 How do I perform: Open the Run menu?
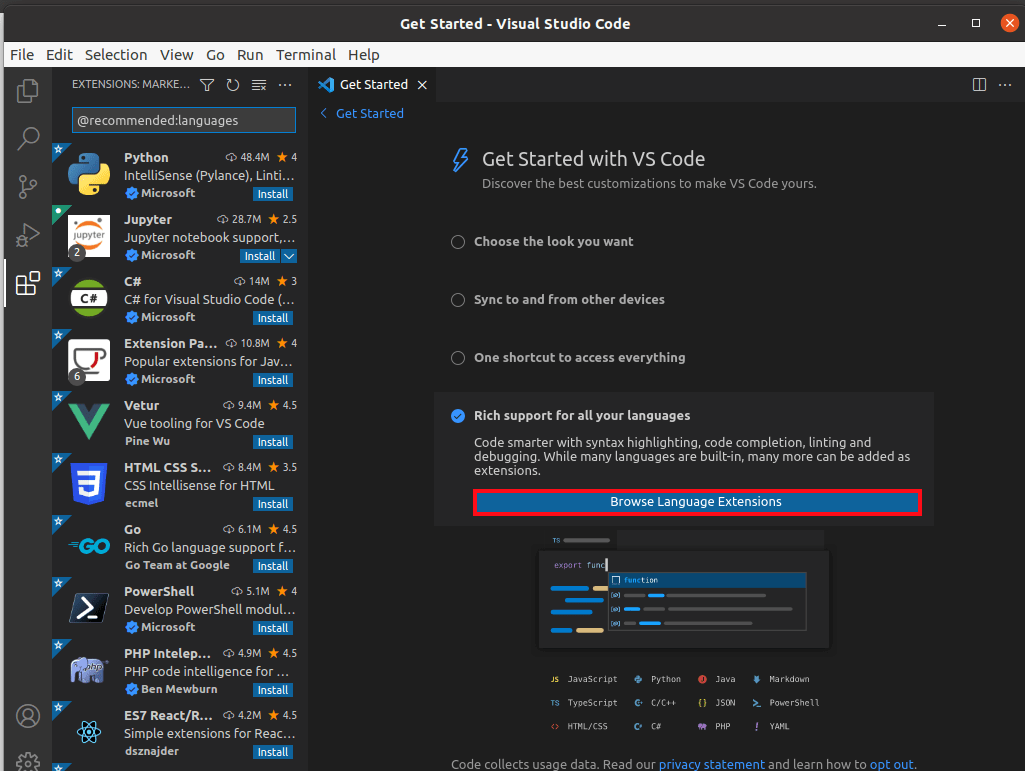(x=250, y=55)
